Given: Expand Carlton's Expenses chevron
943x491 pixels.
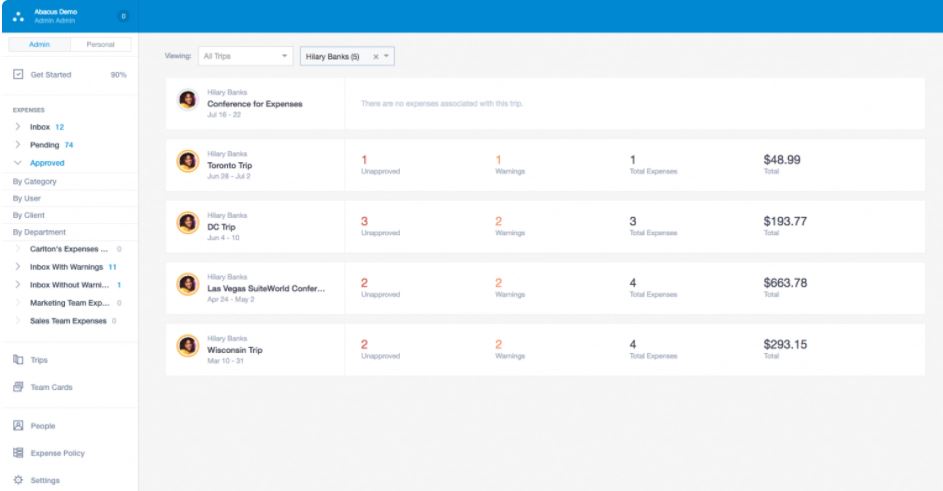Looking at the screenshot, I should tap(17, 249).
